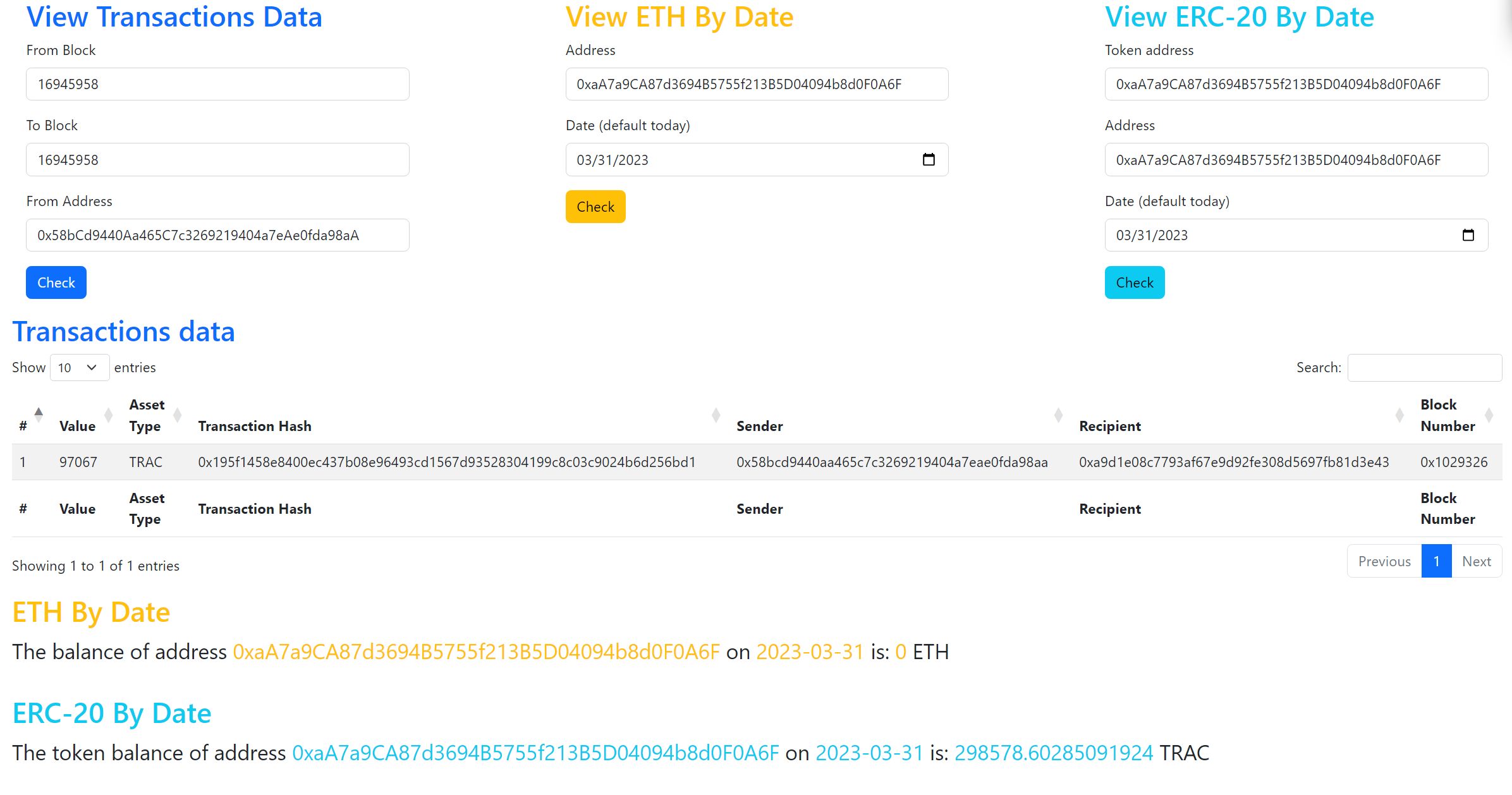Sort by Recipient column arrows
1512x795 pixels.
[x=1399, y=415]
